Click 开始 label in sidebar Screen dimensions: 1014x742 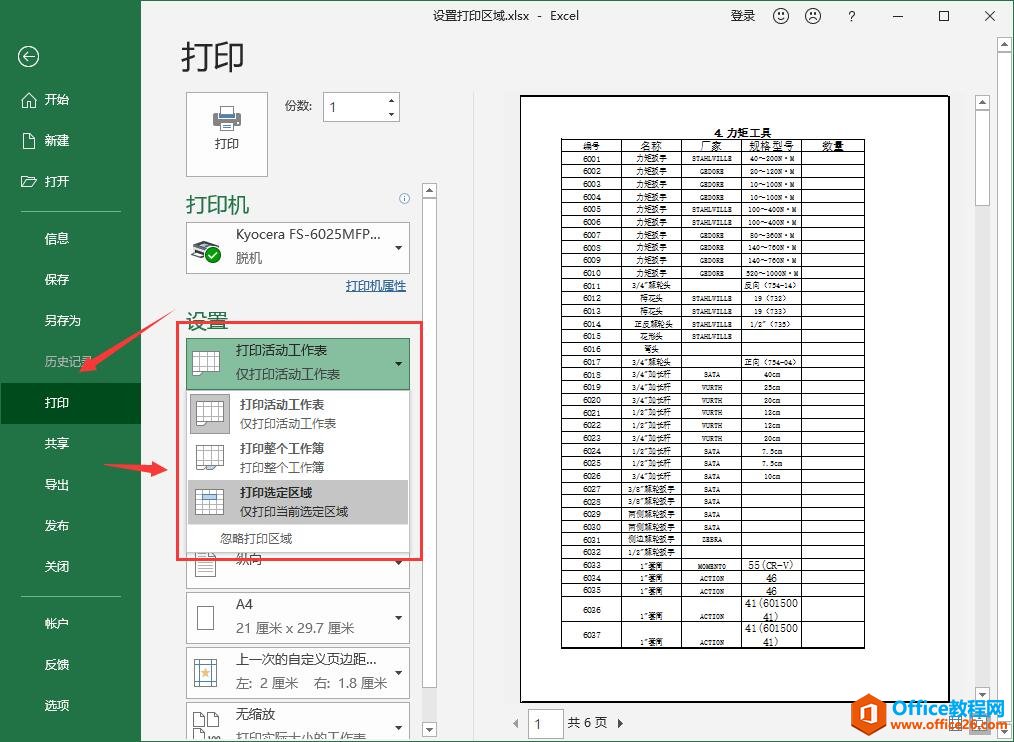[x=57, y=100]
